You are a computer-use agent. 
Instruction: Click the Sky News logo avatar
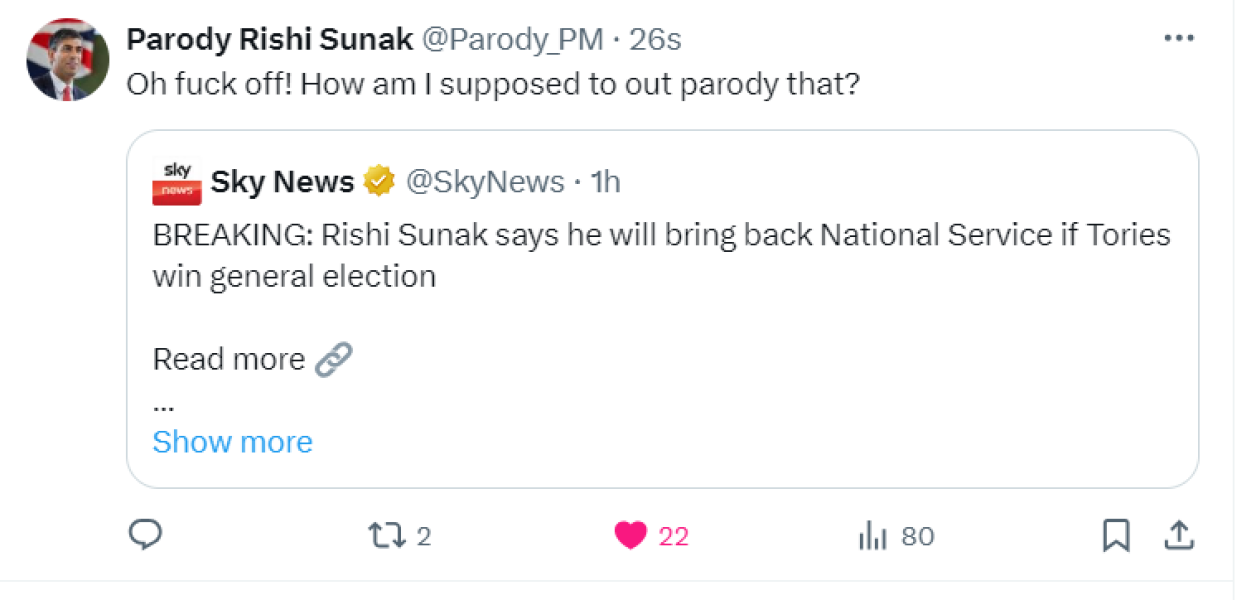point(176,181)
